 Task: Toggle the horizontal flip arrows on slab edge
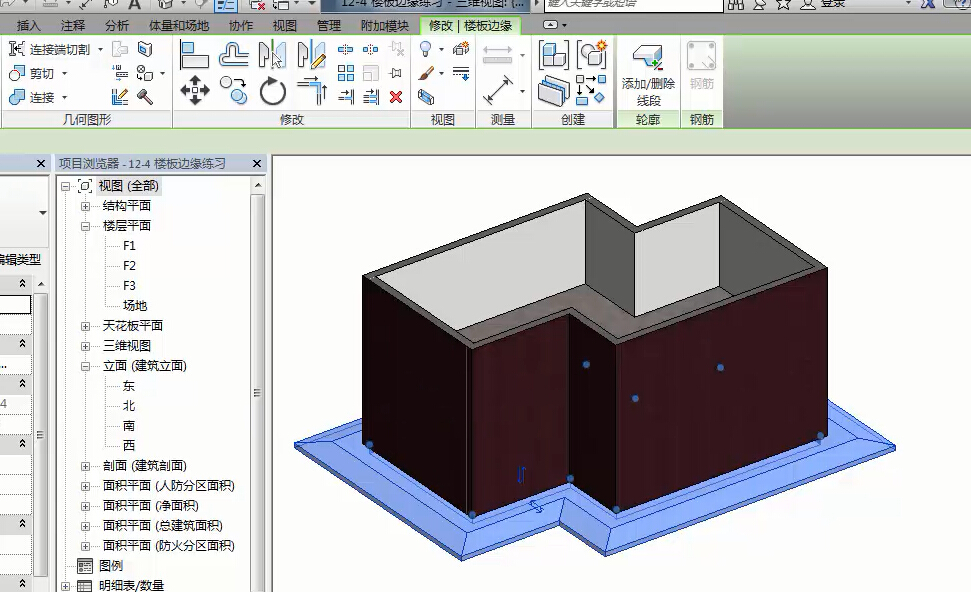[x=537, y=506]
